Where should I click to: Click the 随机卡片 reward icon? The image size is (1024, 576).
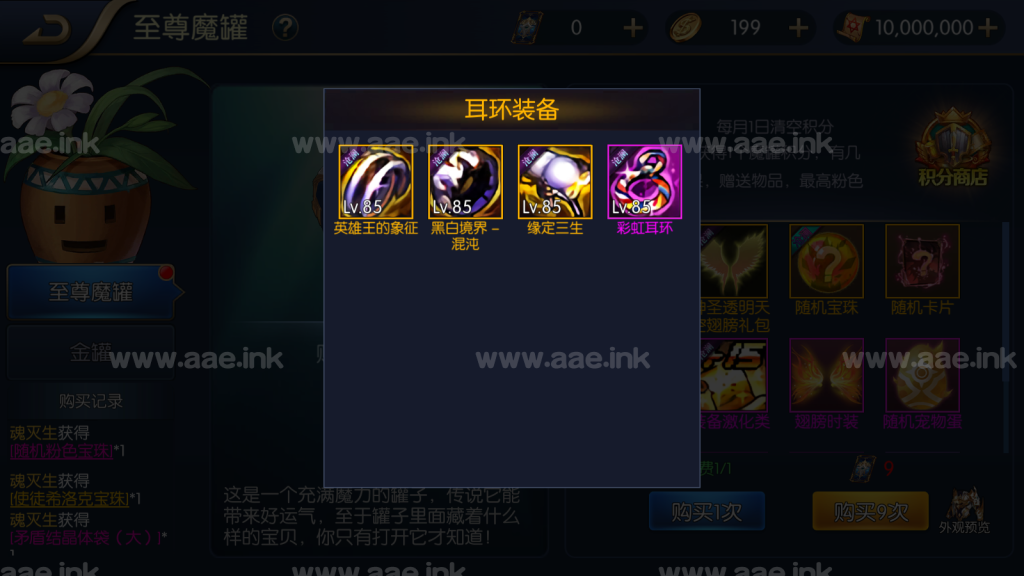tap(922, 261)
